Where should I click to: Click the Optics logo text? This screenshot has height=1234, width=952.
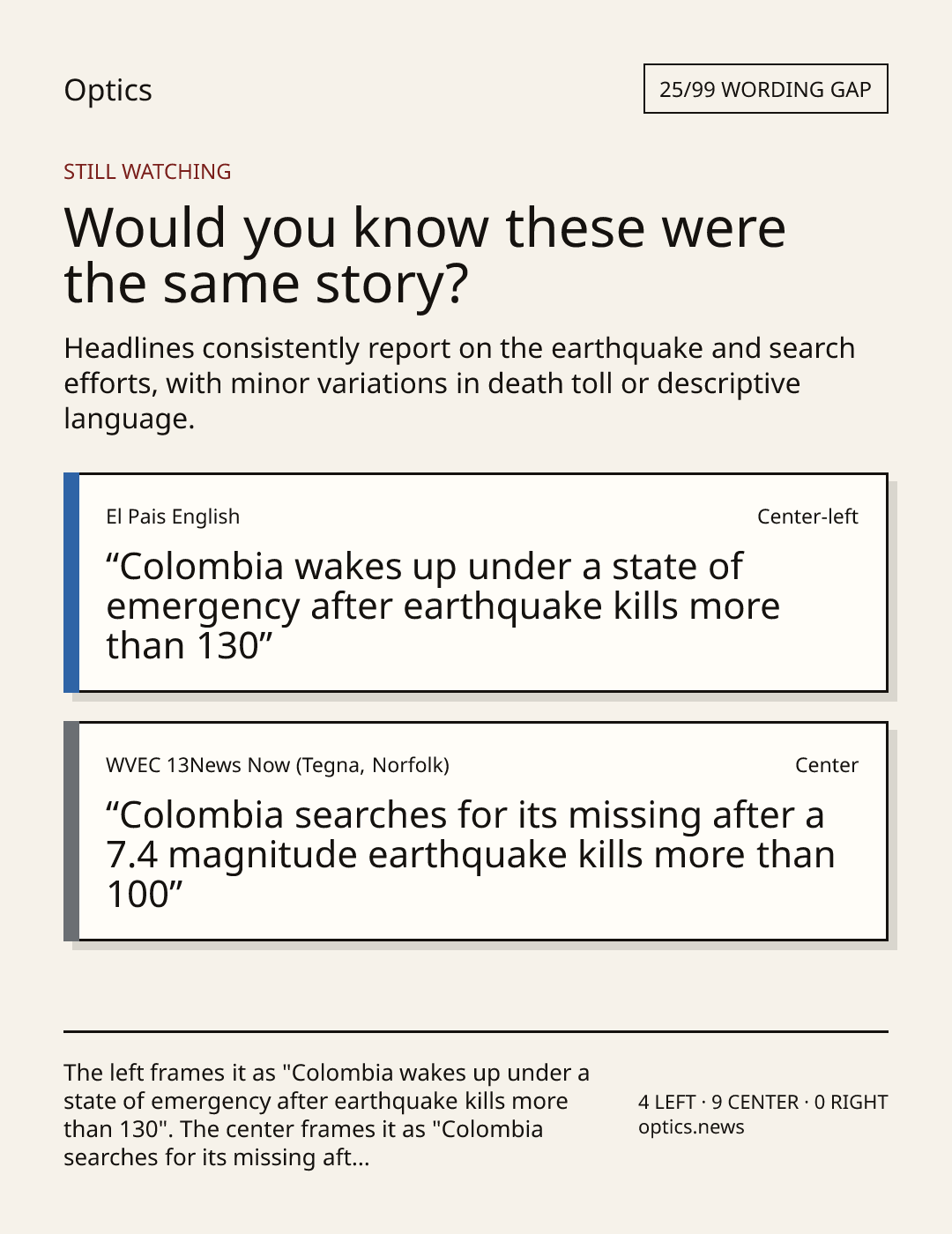[x=108, y=90]
